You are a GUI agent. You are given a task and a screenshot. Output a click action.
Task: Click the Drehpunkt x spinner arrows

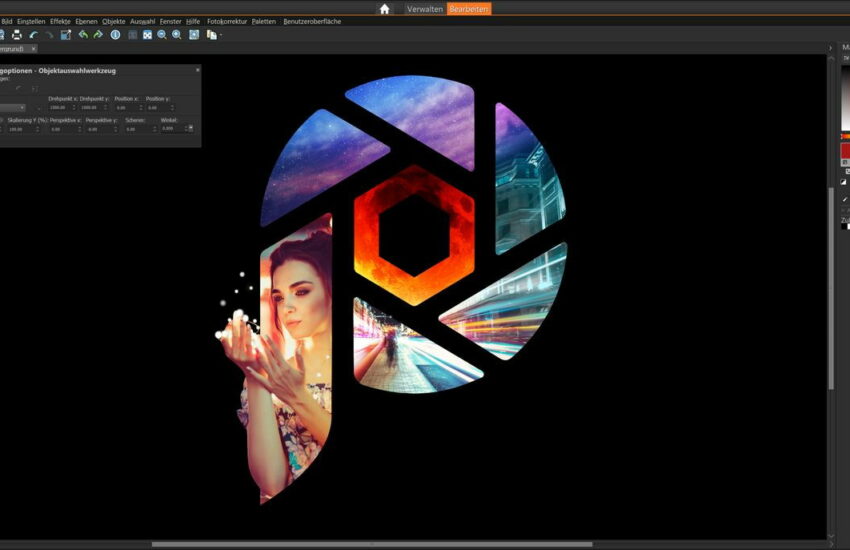tap(74, 108)
